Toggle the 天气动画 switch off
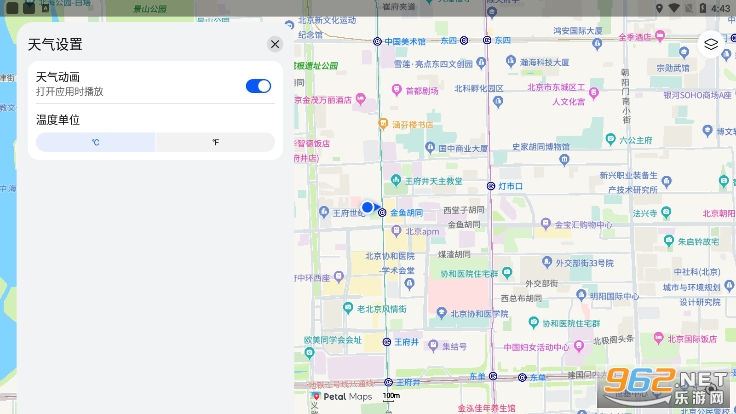The height and width of the screenshot is (414, 736). click(258, 86)
